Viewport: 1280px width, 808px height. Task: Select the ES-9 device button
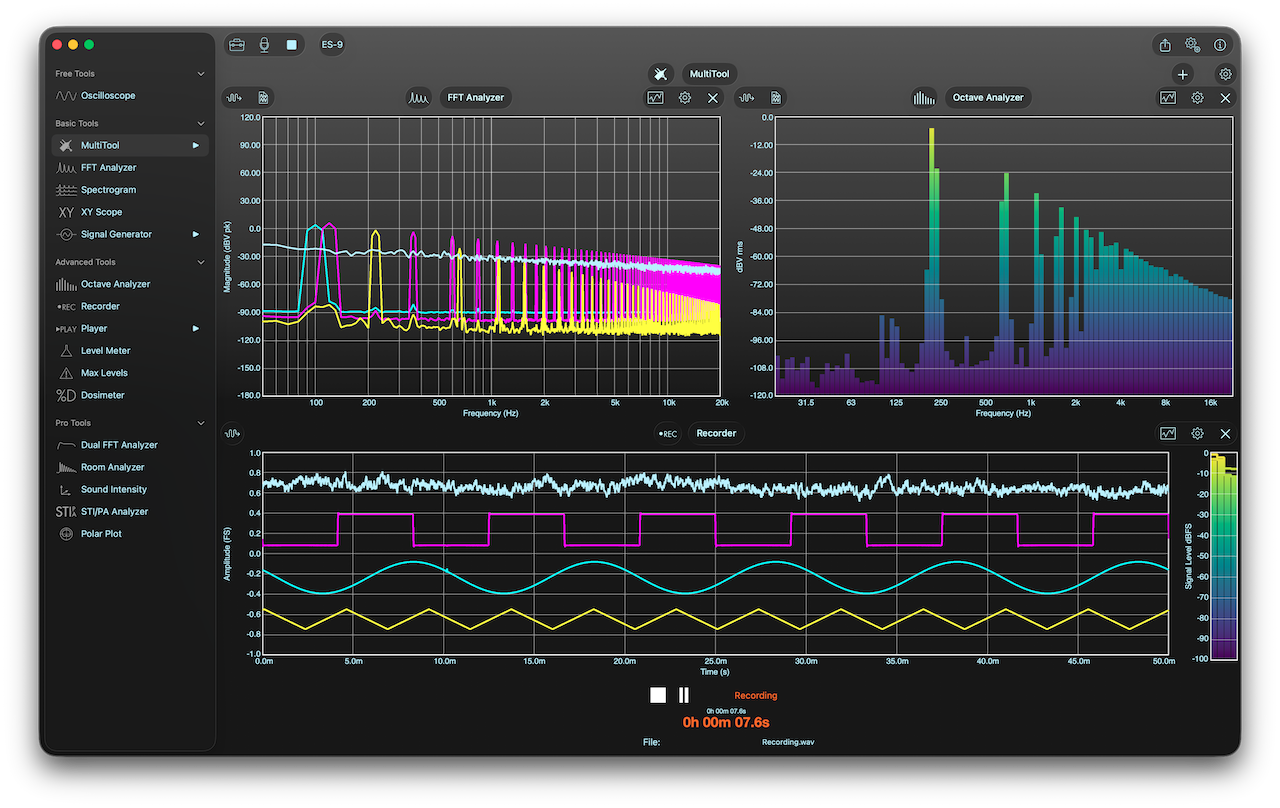(331, 45)
